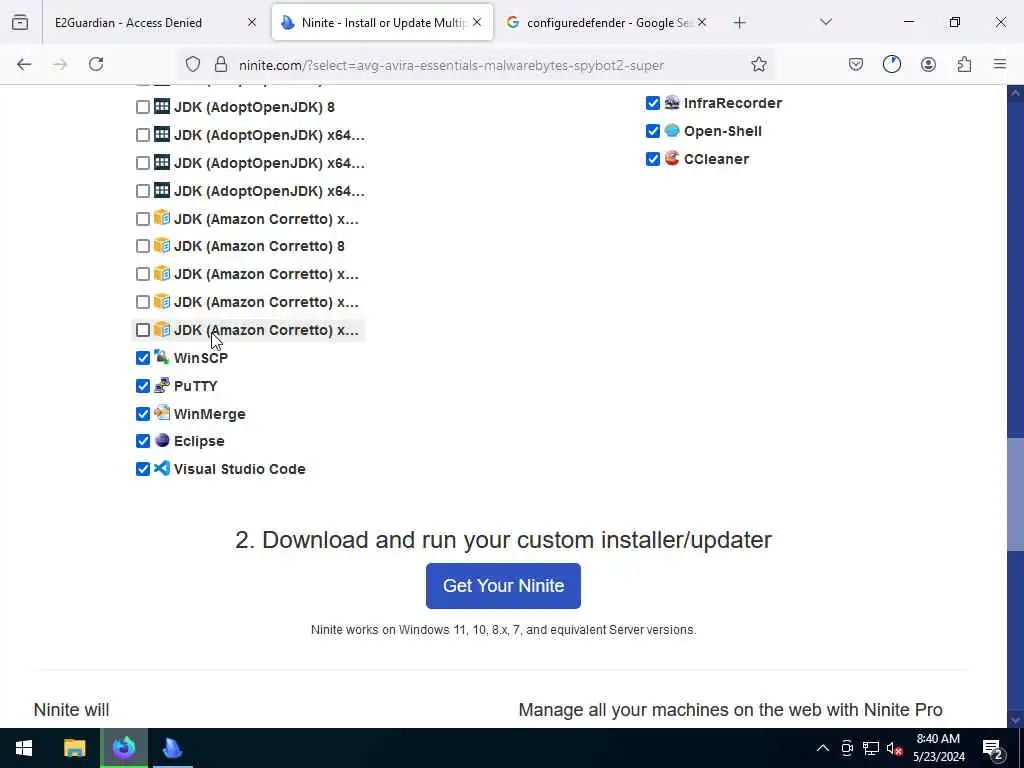
Task: Open the tracking protection shield icon
Action: pyautogui.click(x=193, y=64)
